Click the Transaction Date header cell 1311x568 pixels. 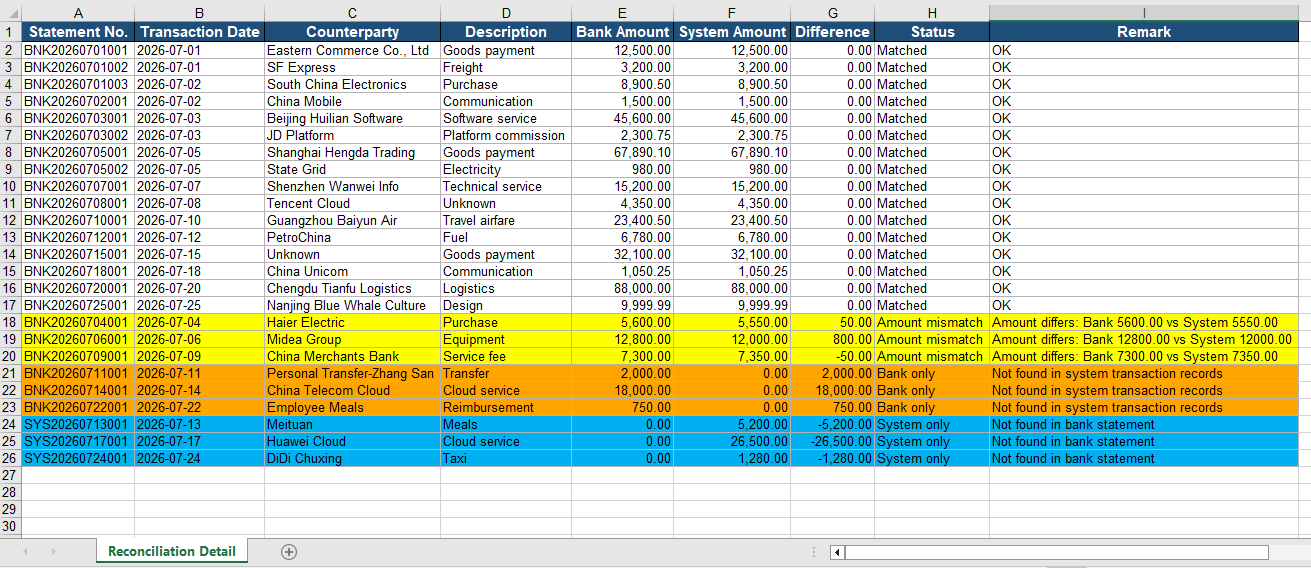(200, 32)
